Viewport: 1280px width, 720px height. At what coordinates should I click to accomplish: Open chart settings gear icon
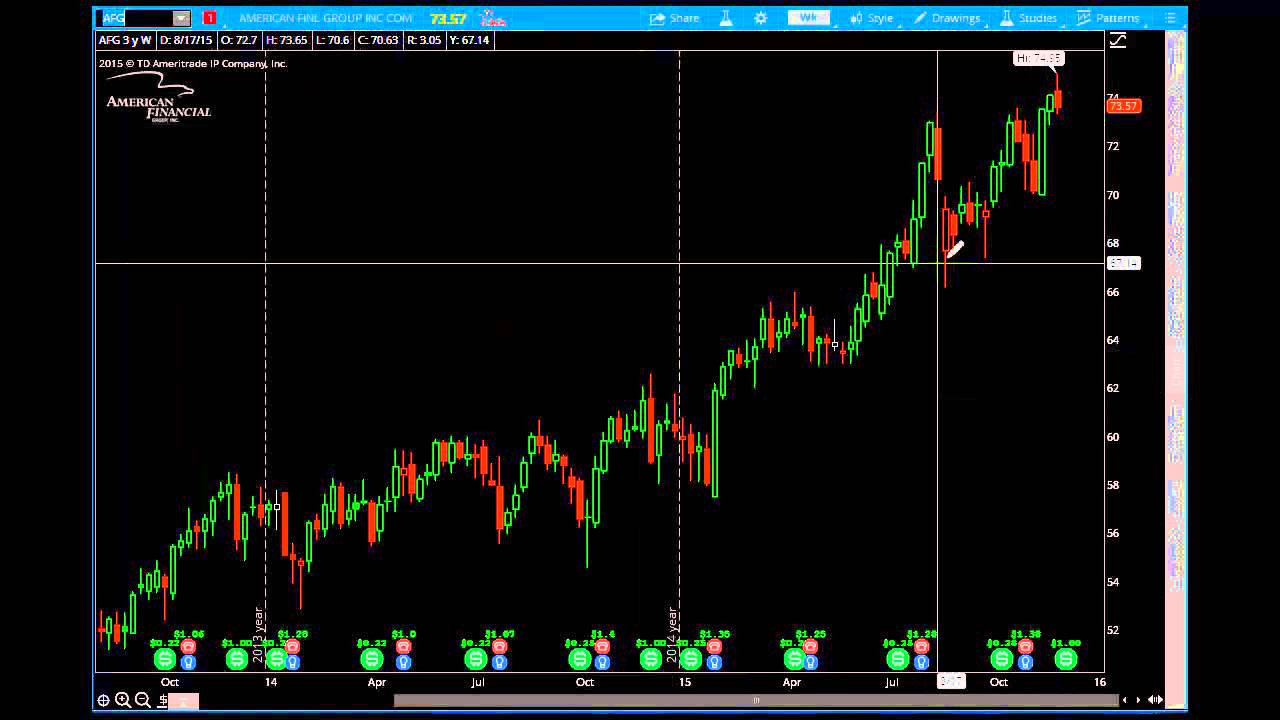click(x=761, y=18)
